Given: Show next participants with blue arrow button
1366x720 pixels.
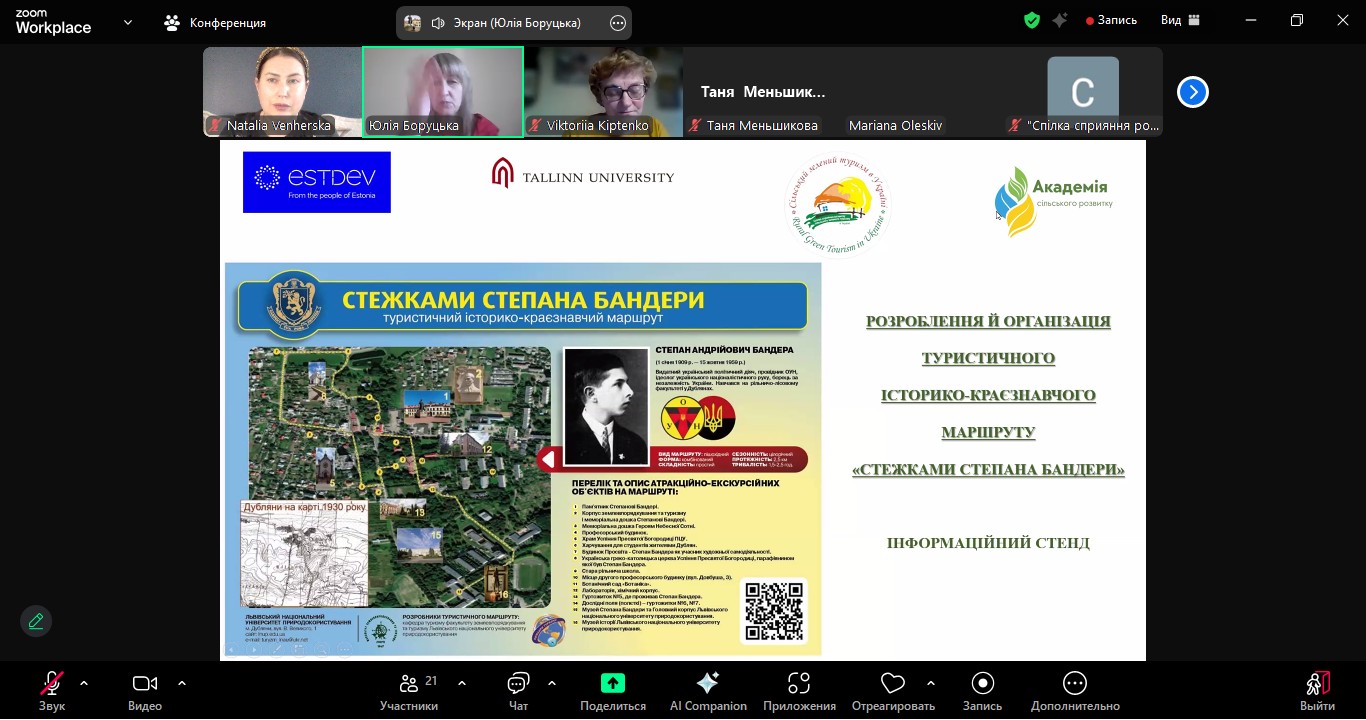Looking at the screenshot, I should (1192, 92).
